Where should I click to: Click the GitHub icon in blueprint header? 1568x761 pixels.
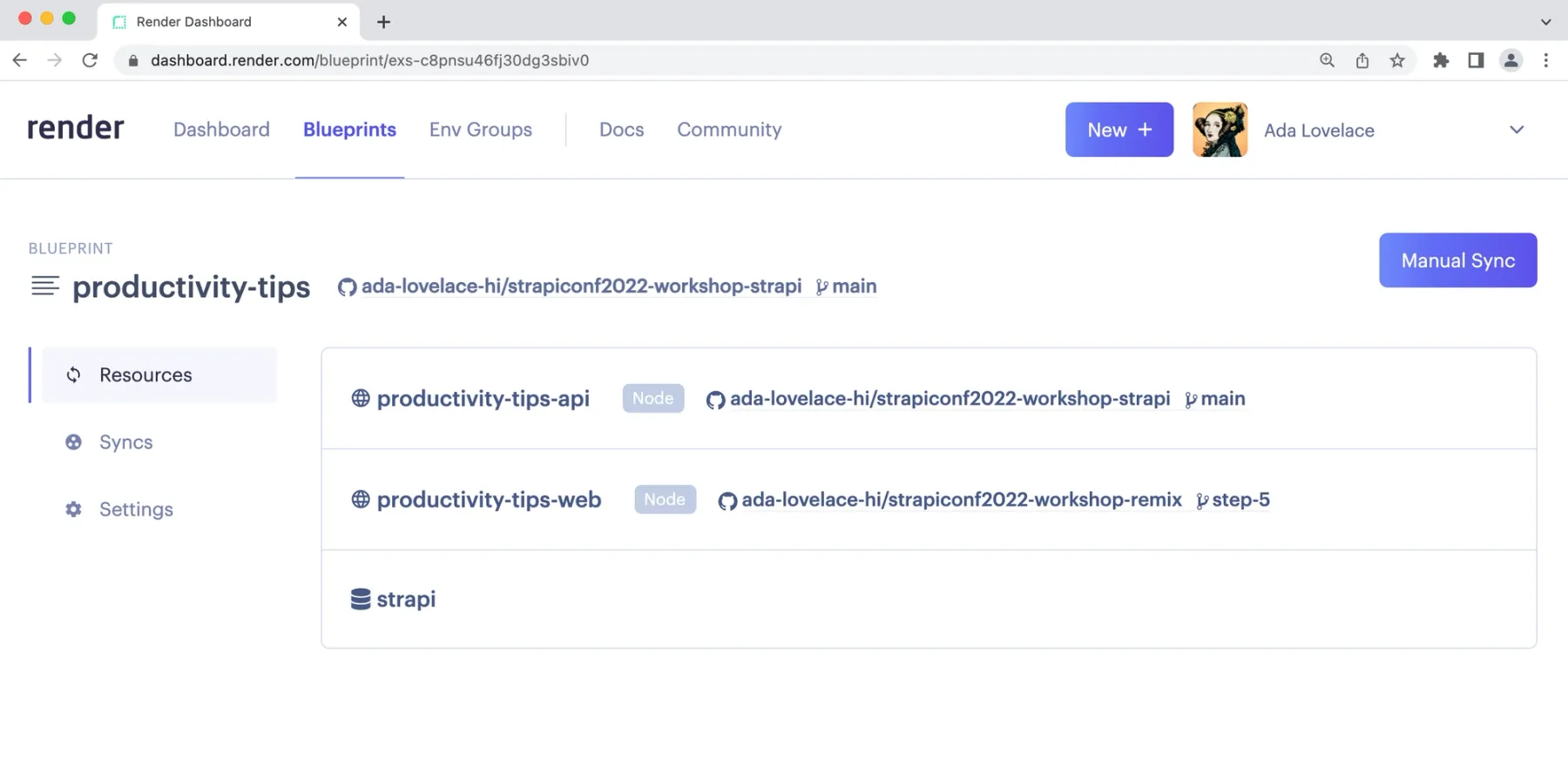coord(347,286)
